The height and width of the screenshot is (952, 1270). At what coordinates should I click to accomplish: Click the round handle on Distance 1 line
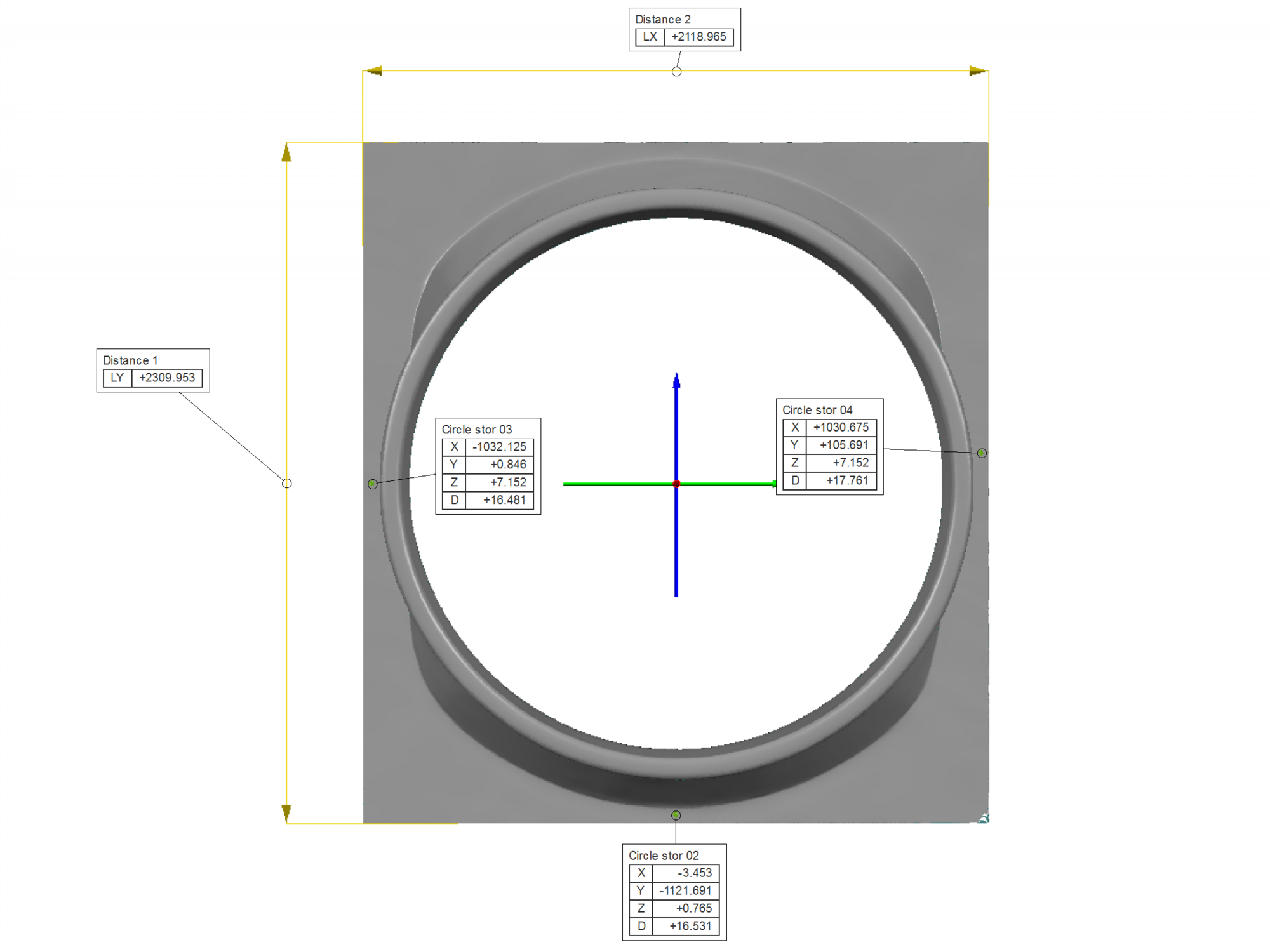[287, 484]
